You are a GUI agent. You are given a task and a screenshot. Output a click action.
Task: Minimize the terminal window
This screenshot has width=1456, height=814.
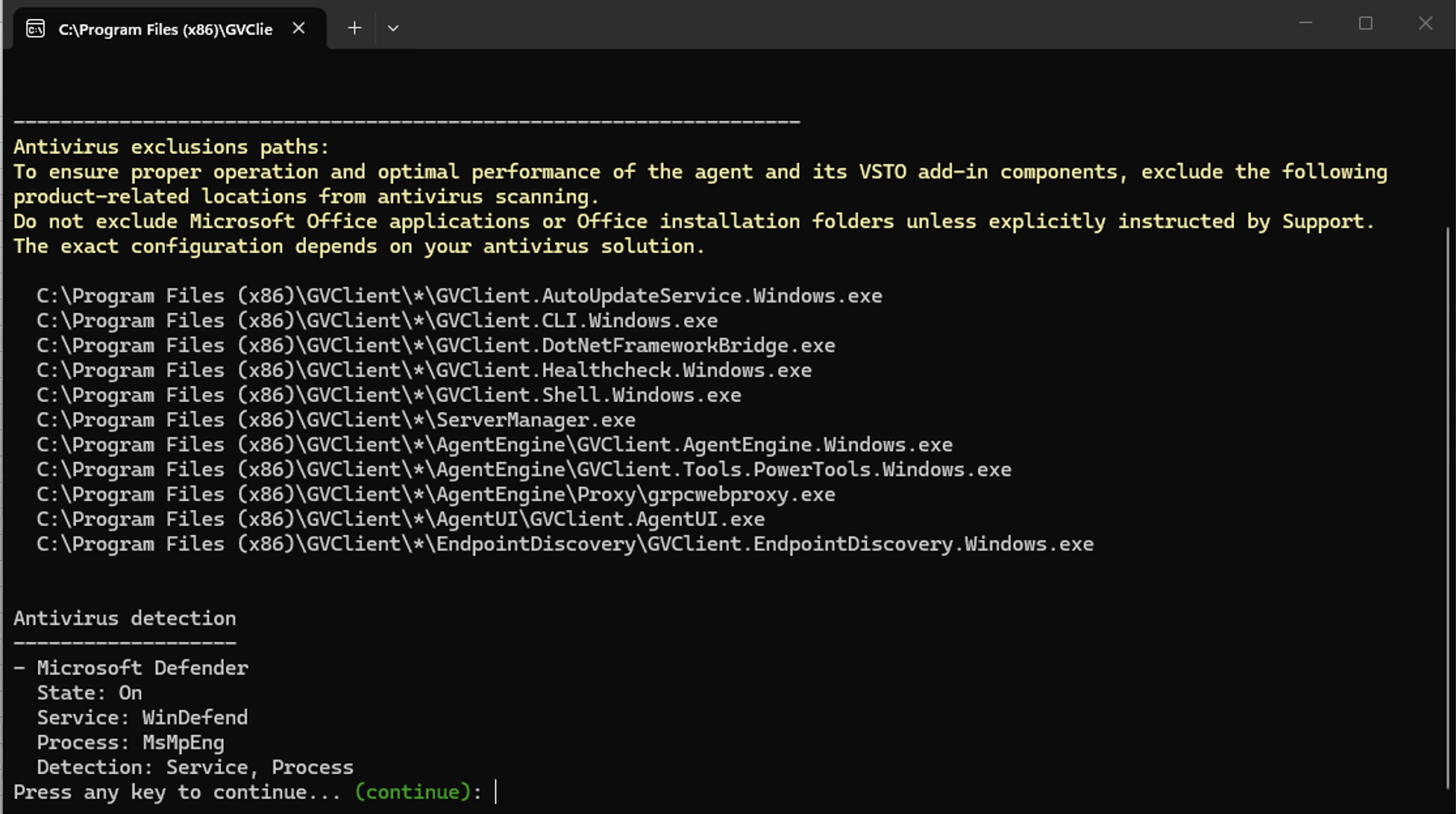click(1305, 24)
